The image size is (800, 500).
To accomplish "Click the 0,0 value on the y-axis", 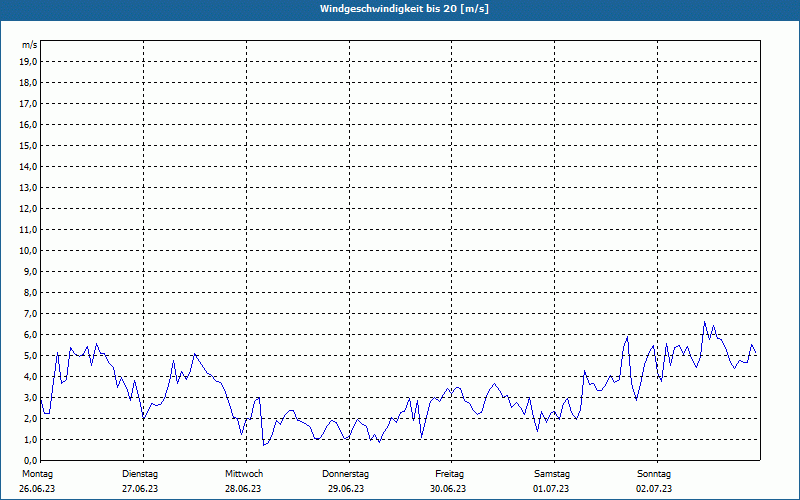I will (x=29, y=460).
